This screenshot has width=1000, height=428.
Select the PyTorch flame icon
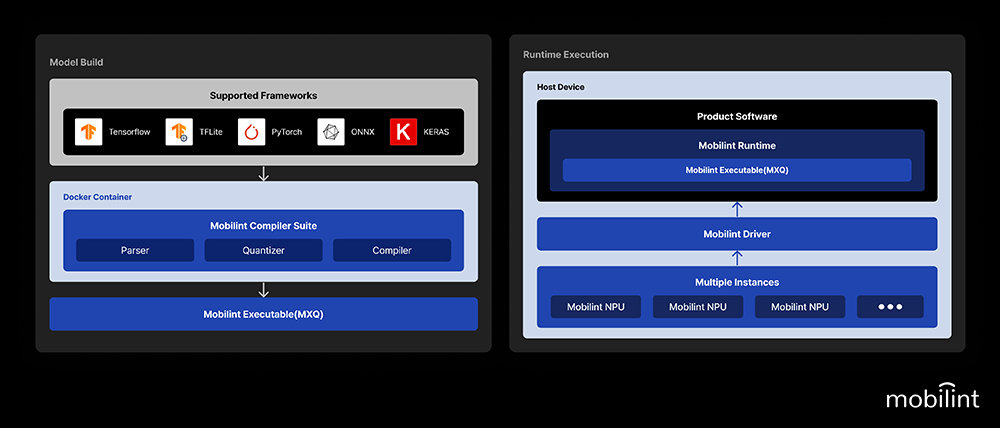point(251,132)
